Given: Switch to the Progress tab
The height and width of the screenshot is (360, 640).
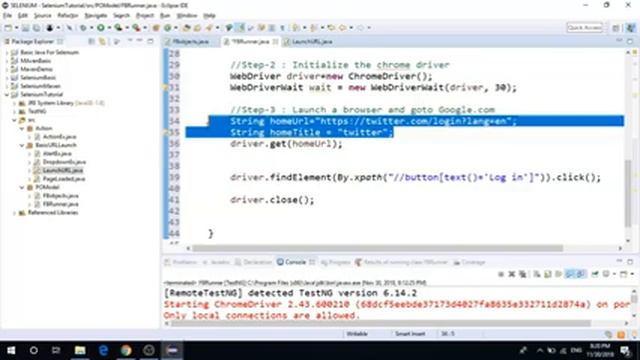Looking at the screenshot, I should [x=336, y=262].
